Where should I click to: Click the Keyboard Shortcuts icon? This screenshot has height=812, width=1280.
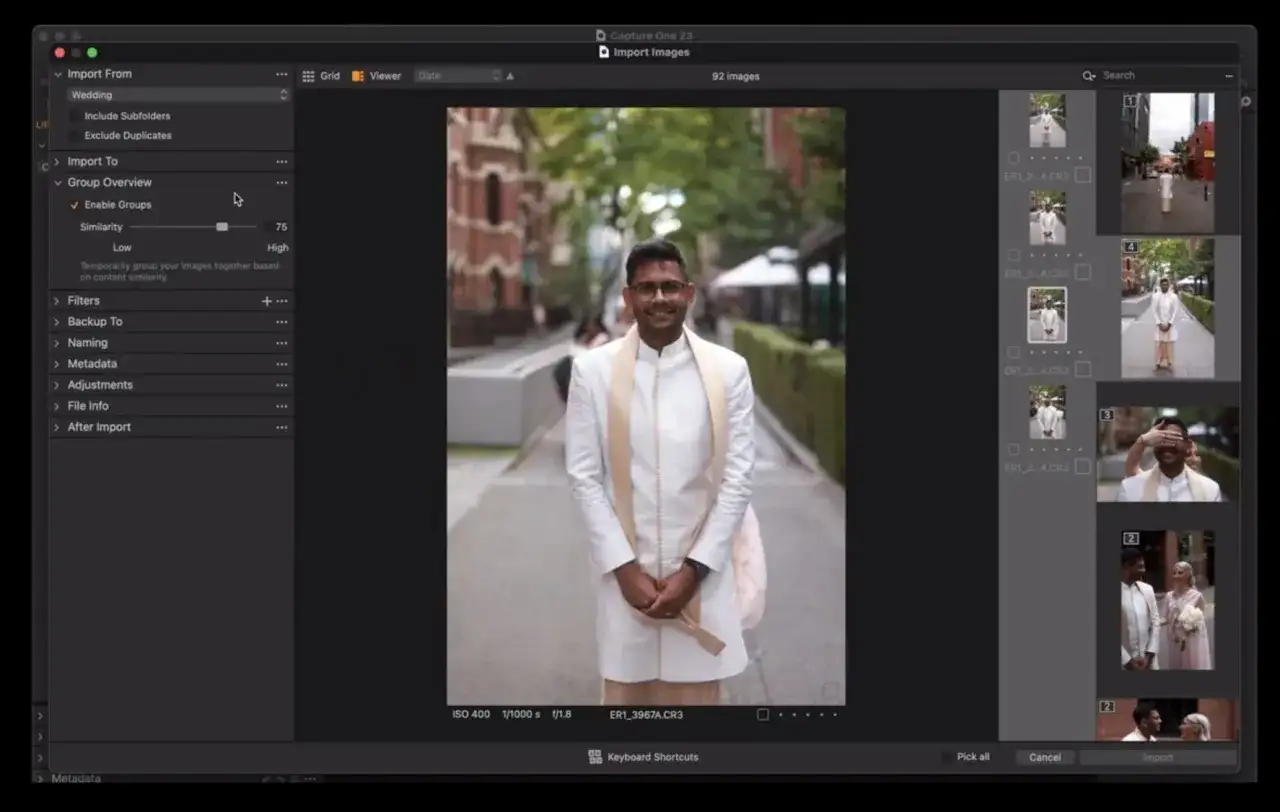(595, 757)
